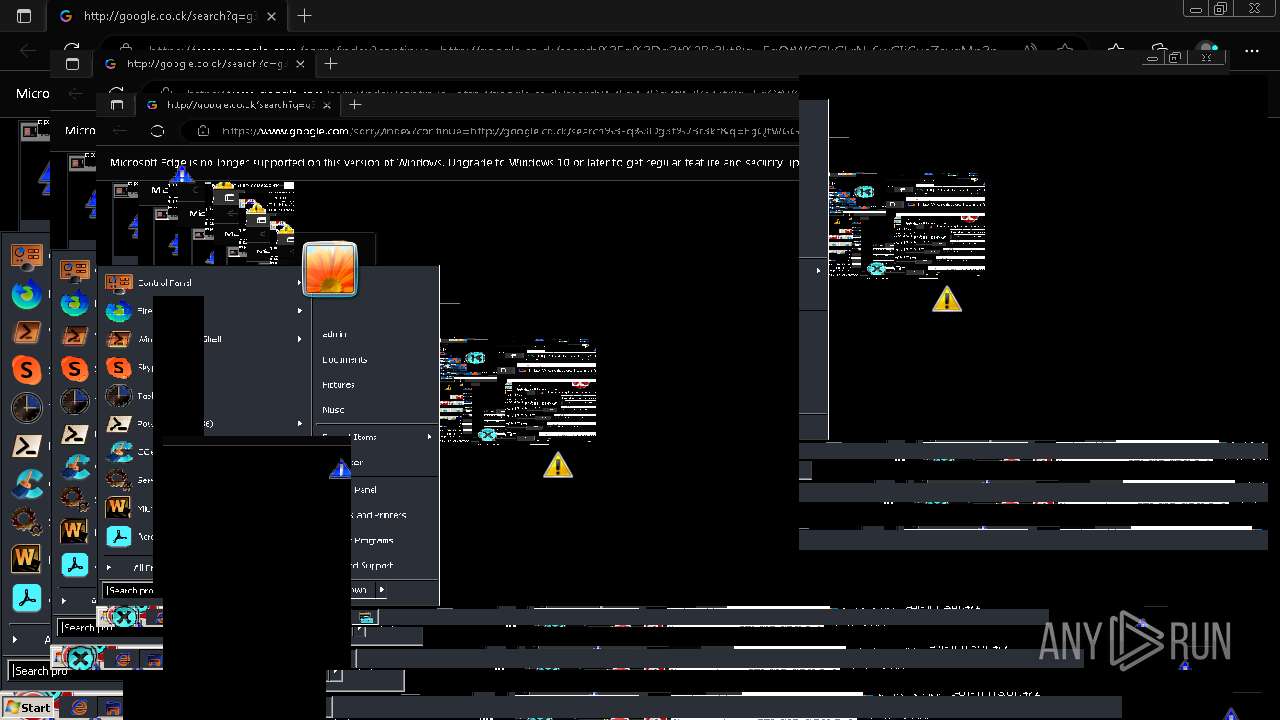Image resolution: width=1280 pixels, height=720 pixels.
Task: View site info lock in innermost Edge
Action: pos(203,131)
